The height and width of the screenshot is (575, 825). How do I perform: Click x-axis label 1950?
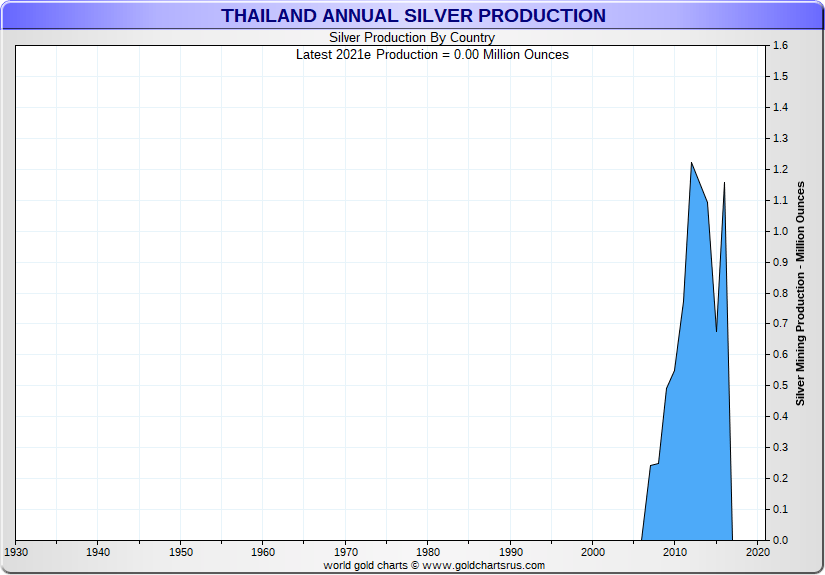pyautogui.click(x=180, y=552)
